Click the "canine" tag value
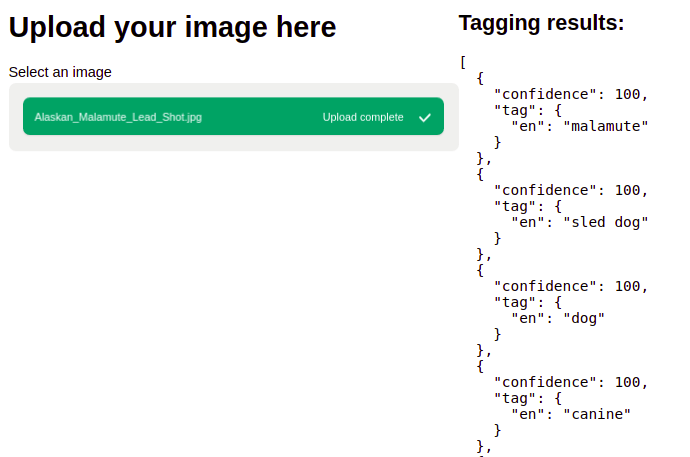Viewport: 690px width, 457px height. [598, 414]
